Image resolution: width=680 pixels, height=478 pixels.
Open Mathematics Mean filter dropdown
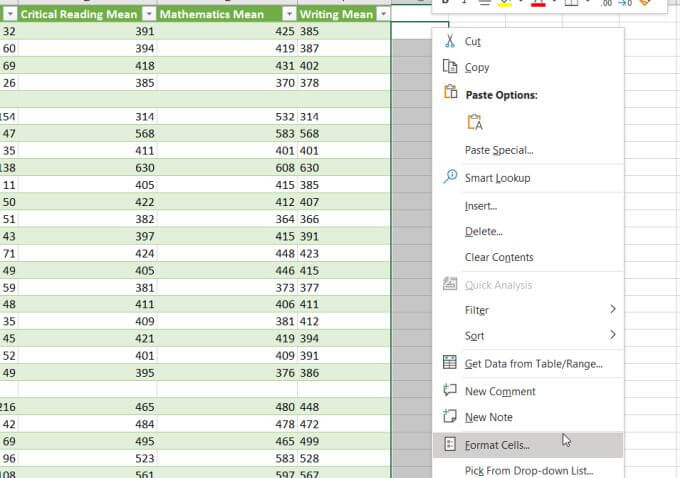289,15
